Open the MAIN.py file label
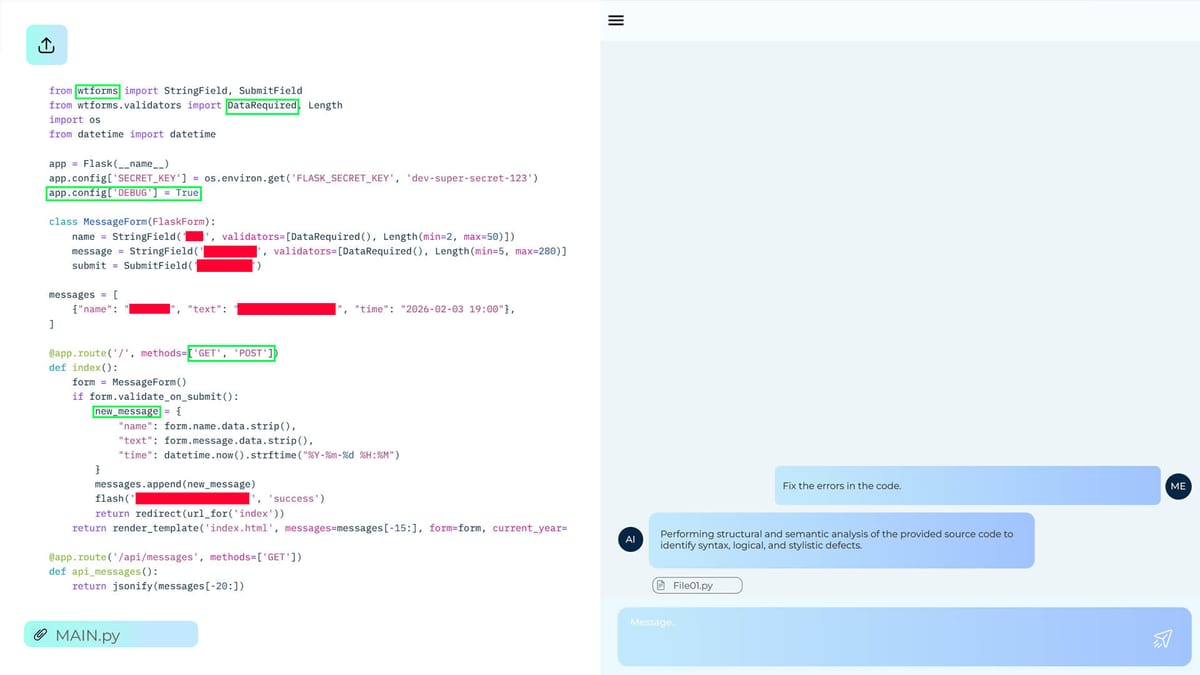Screen dimensions: 1200x675 coord(88,635)
